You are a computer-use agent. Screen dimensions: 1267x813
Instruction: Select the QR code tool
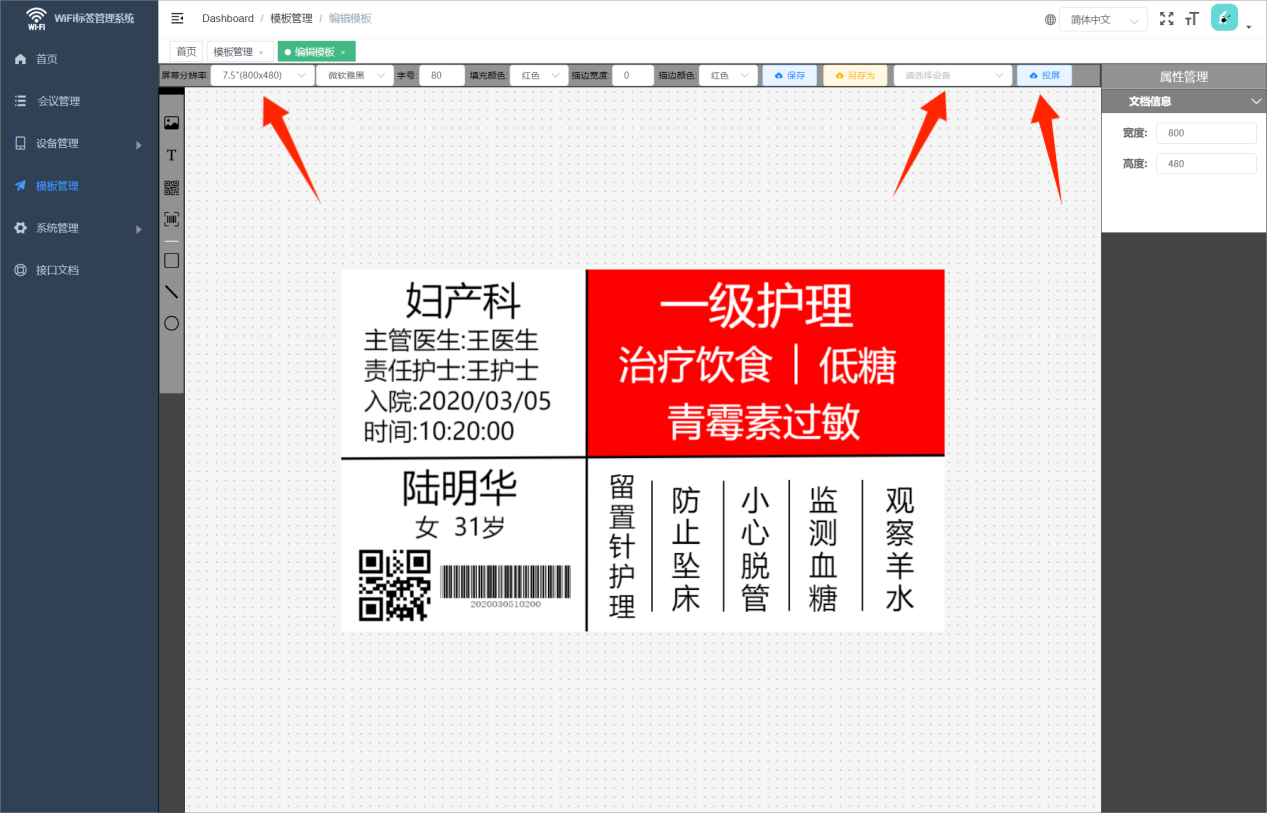click(171, 187)
